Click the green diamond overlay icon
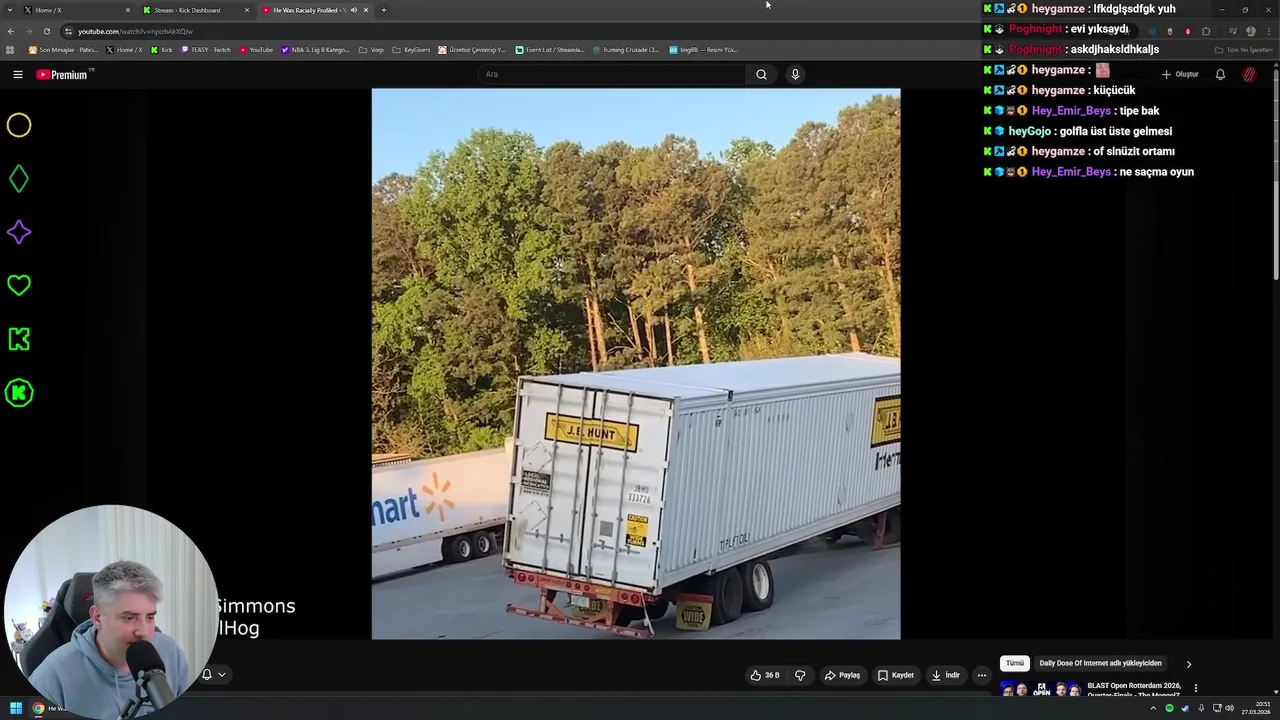The width and height of the screenshot is (1280, 720). coord(19,179)
